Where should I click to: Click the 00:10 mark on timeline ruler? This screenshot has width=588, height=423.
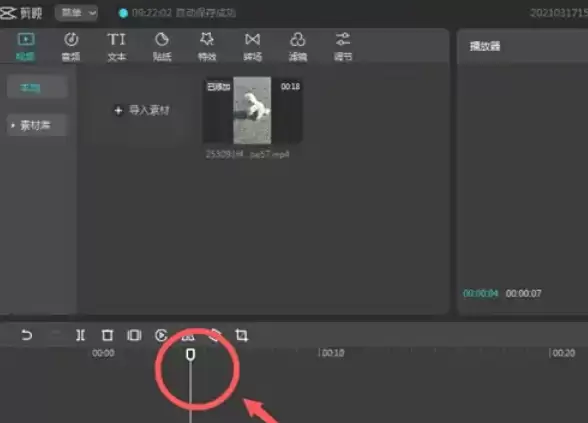coord(332,353)
